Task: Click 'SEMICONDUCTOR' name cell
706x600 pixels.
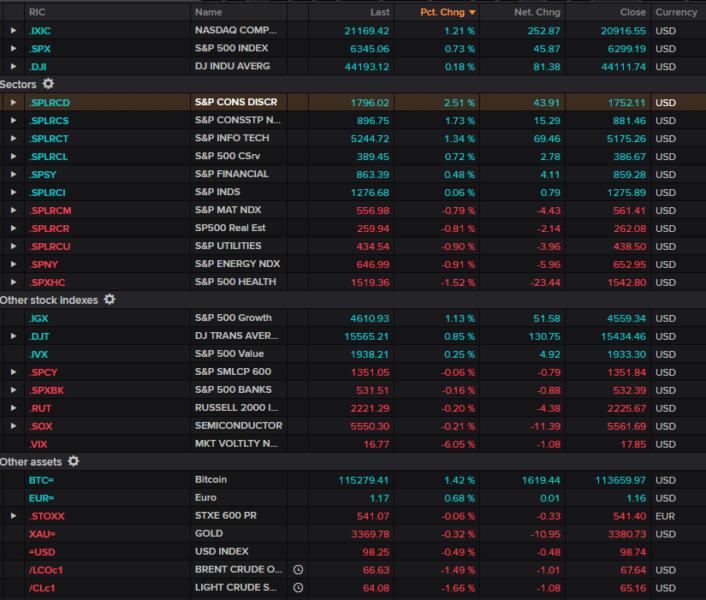Action: pyautogui.click(x=239, y=426)
